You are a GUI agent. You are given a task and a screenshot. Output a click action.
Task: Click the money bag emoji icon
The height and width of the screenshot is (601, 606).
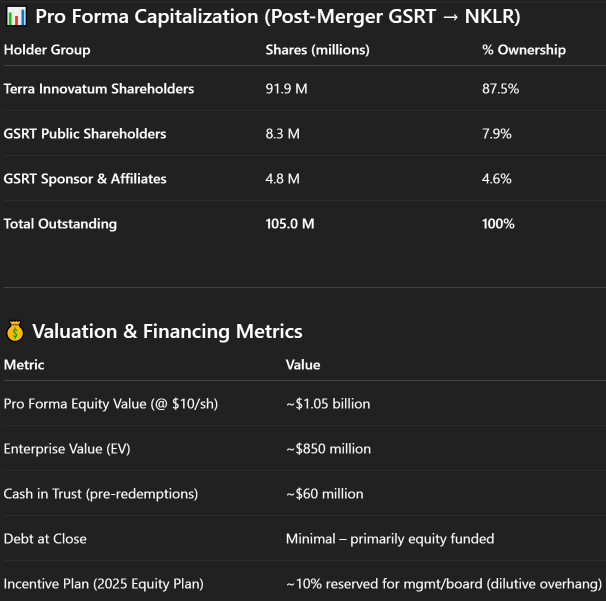[16, 331]
